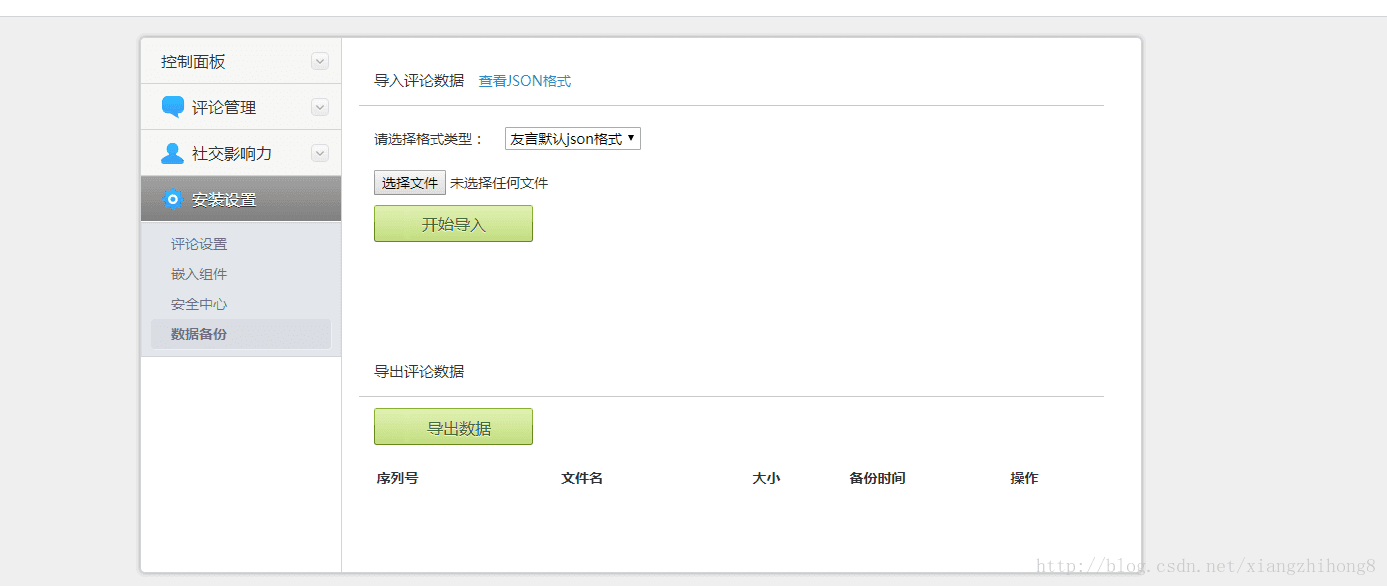1387x586 pixels.
Task: Open the 评论管理 menu section
Action: pos(241,107)
